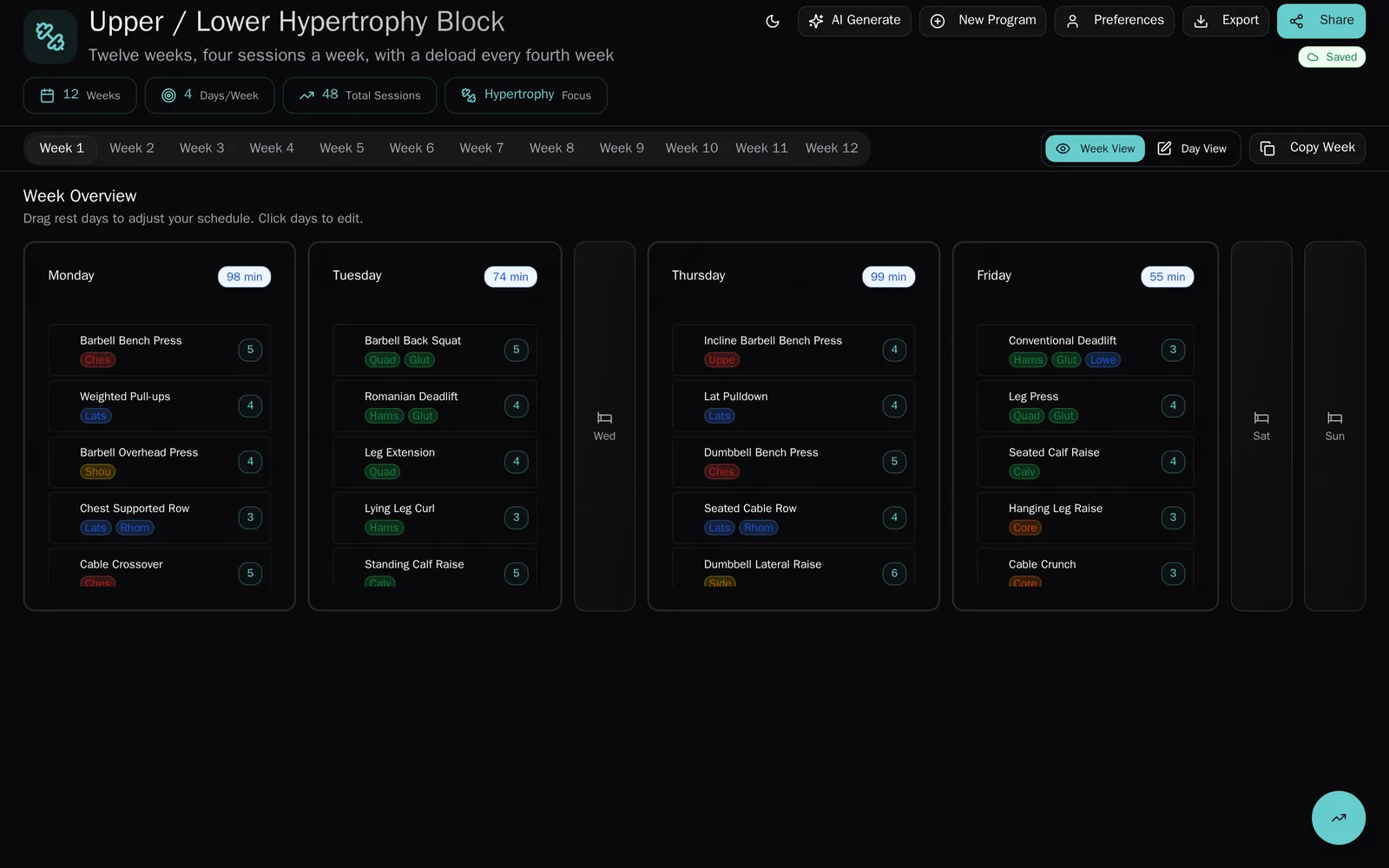Select Incline Barbell Bench Press on Thursday
Screen dimensions: 1389x868
793,350
